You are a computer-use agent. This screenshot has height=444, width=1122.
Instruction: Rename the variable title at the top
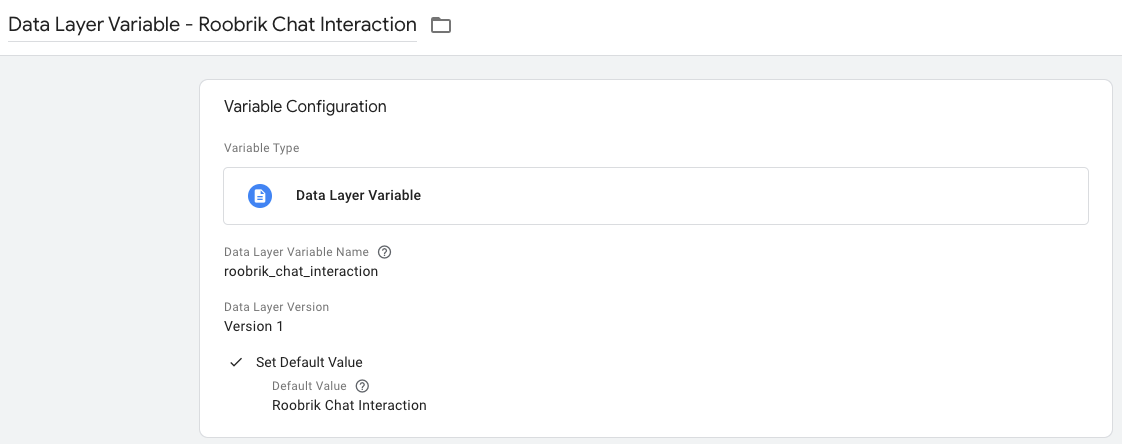coord(212,24)
